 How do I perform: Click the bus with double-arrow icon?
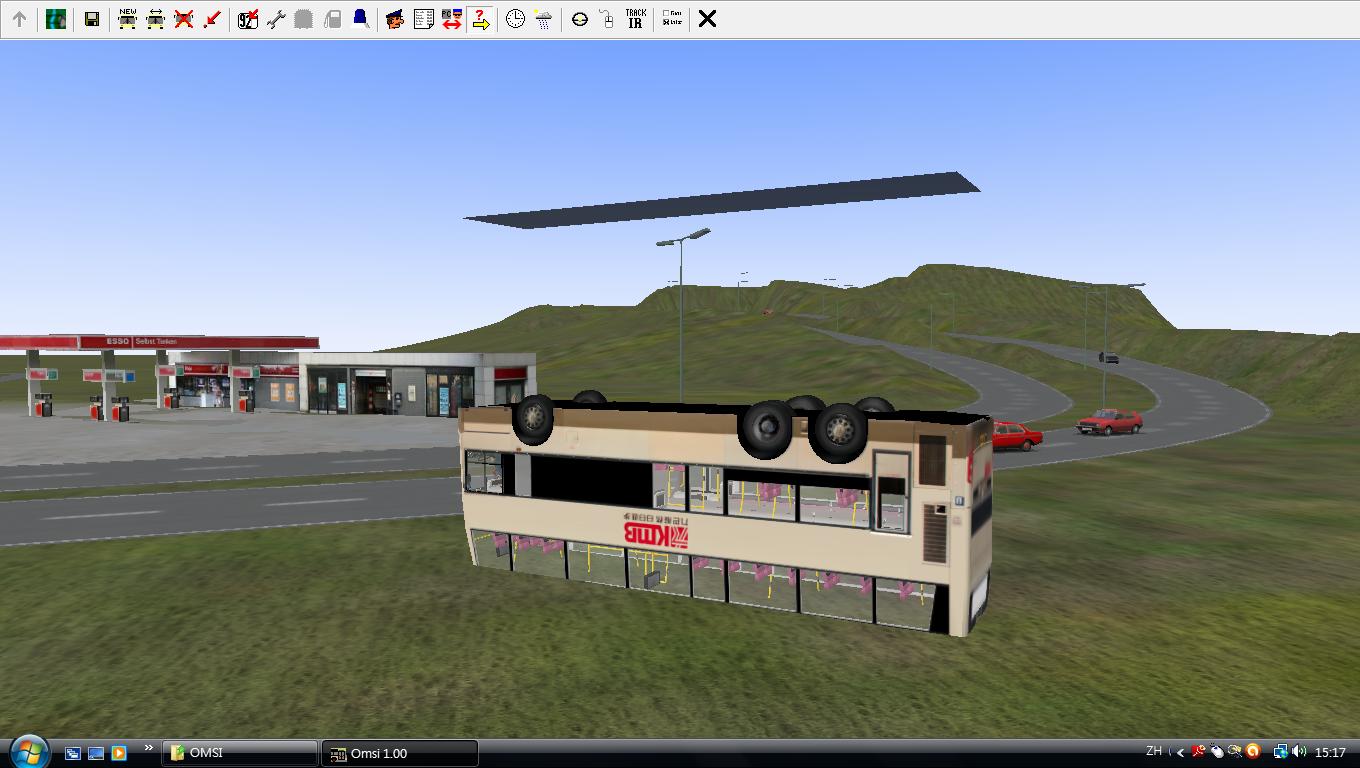pyautogui.click(x=156, y=19)
